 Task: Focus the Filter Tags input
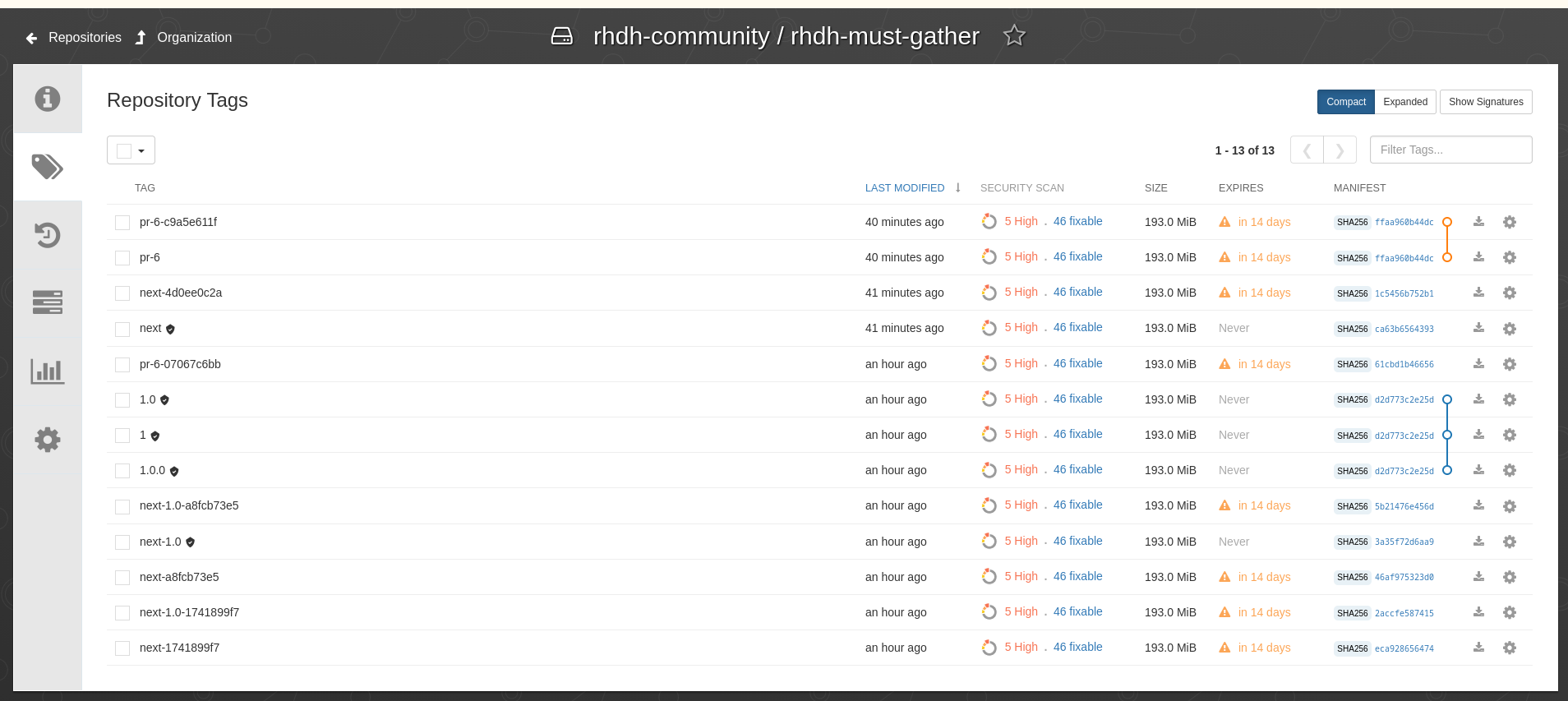tap(1450, 150)
